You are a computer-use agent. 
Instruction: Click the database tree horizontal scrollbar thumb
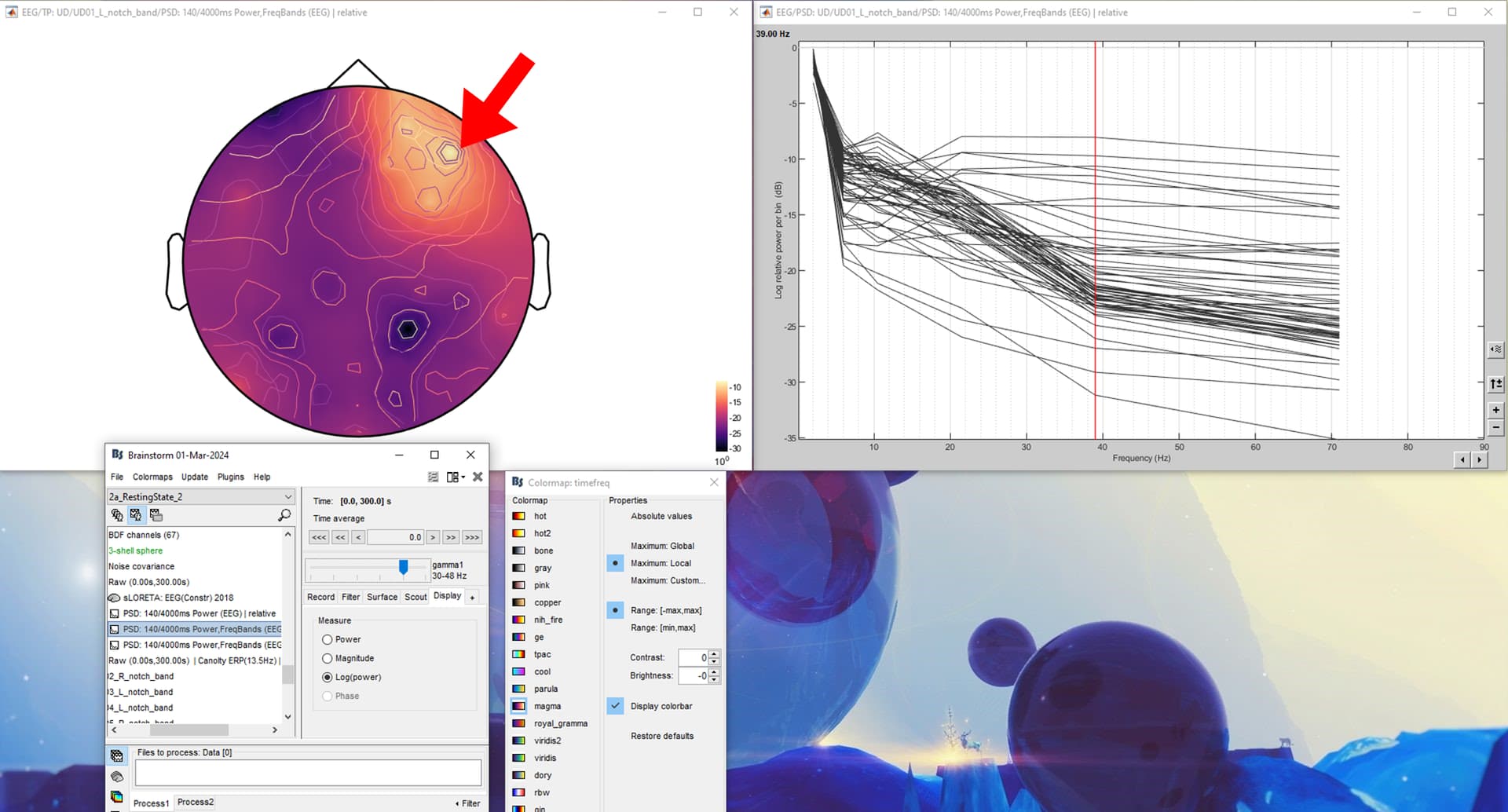click(188, 730)
